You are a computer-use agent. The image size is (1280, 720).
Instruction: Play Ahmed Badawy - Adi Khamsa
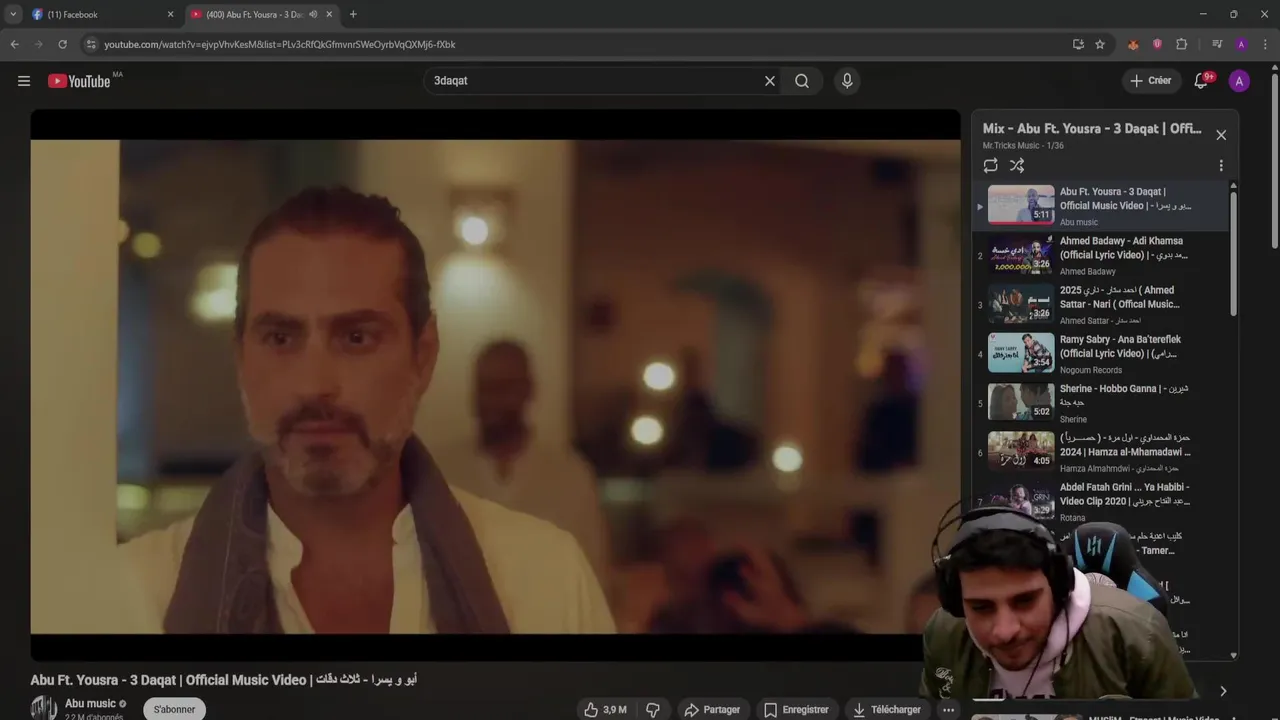click(1101, 256)
